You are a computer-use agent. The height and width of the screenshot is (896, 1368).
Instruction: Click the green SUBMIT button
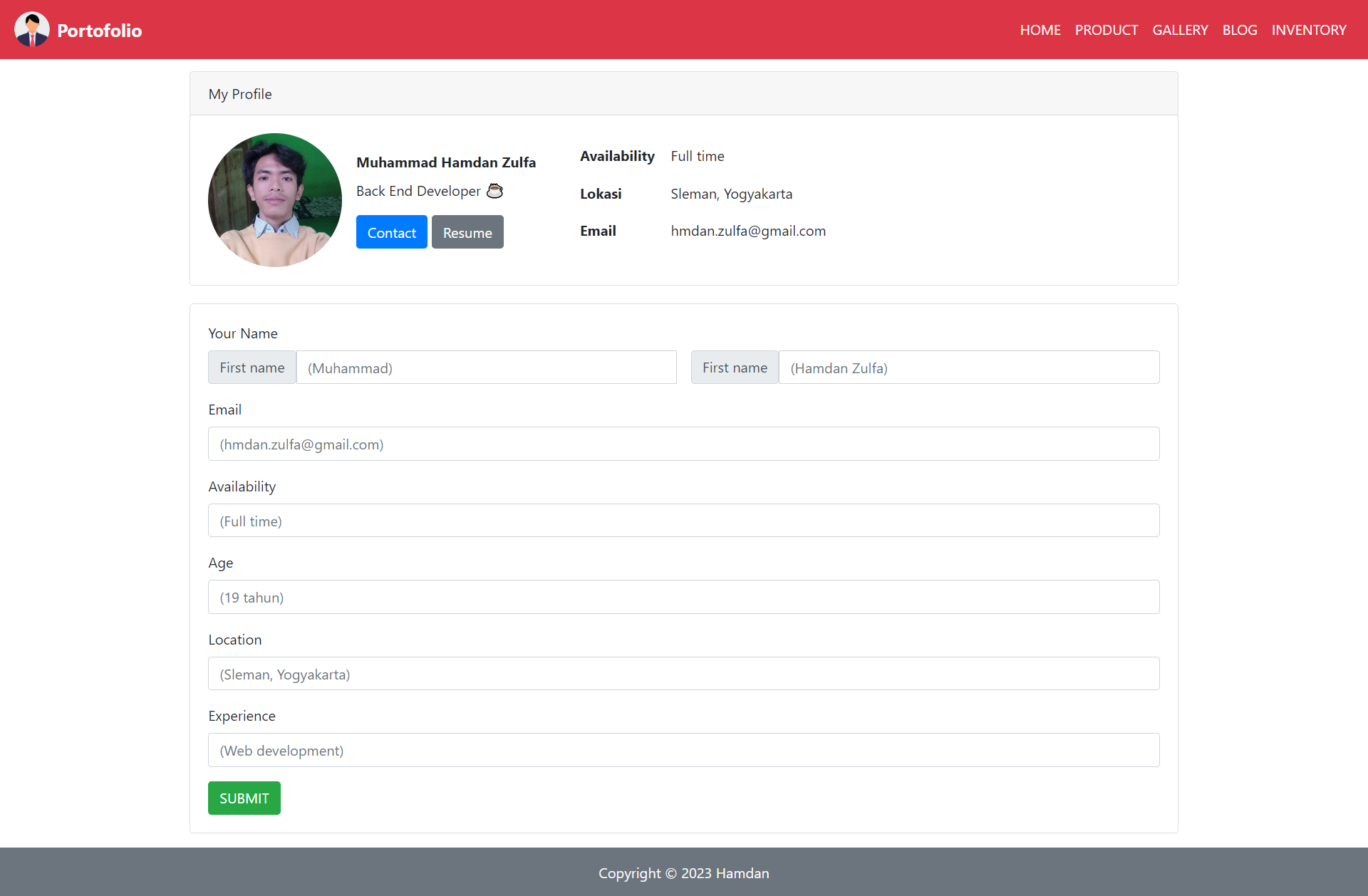(244, 798)
